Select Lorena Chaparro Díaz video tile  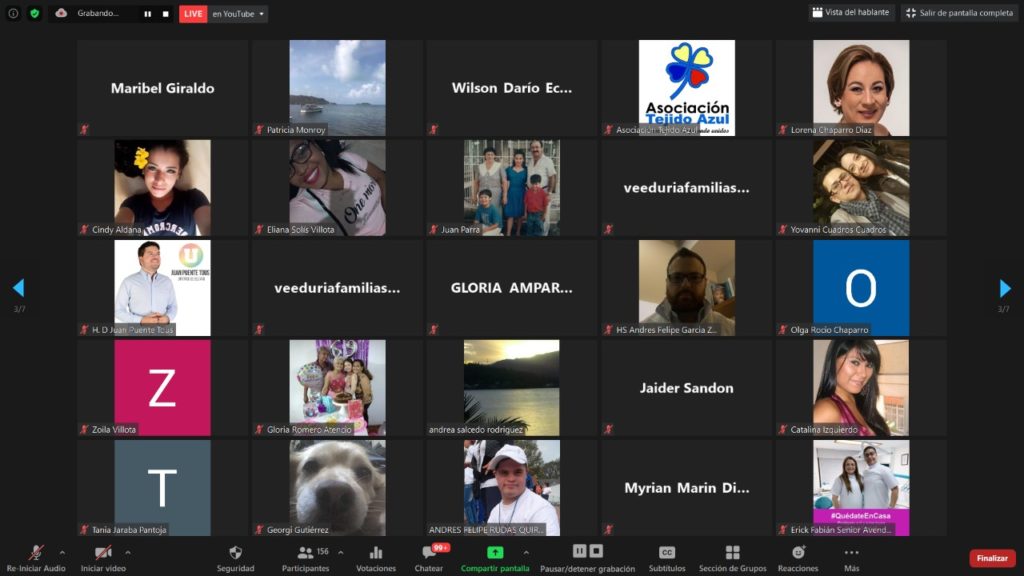pos(861,88)
